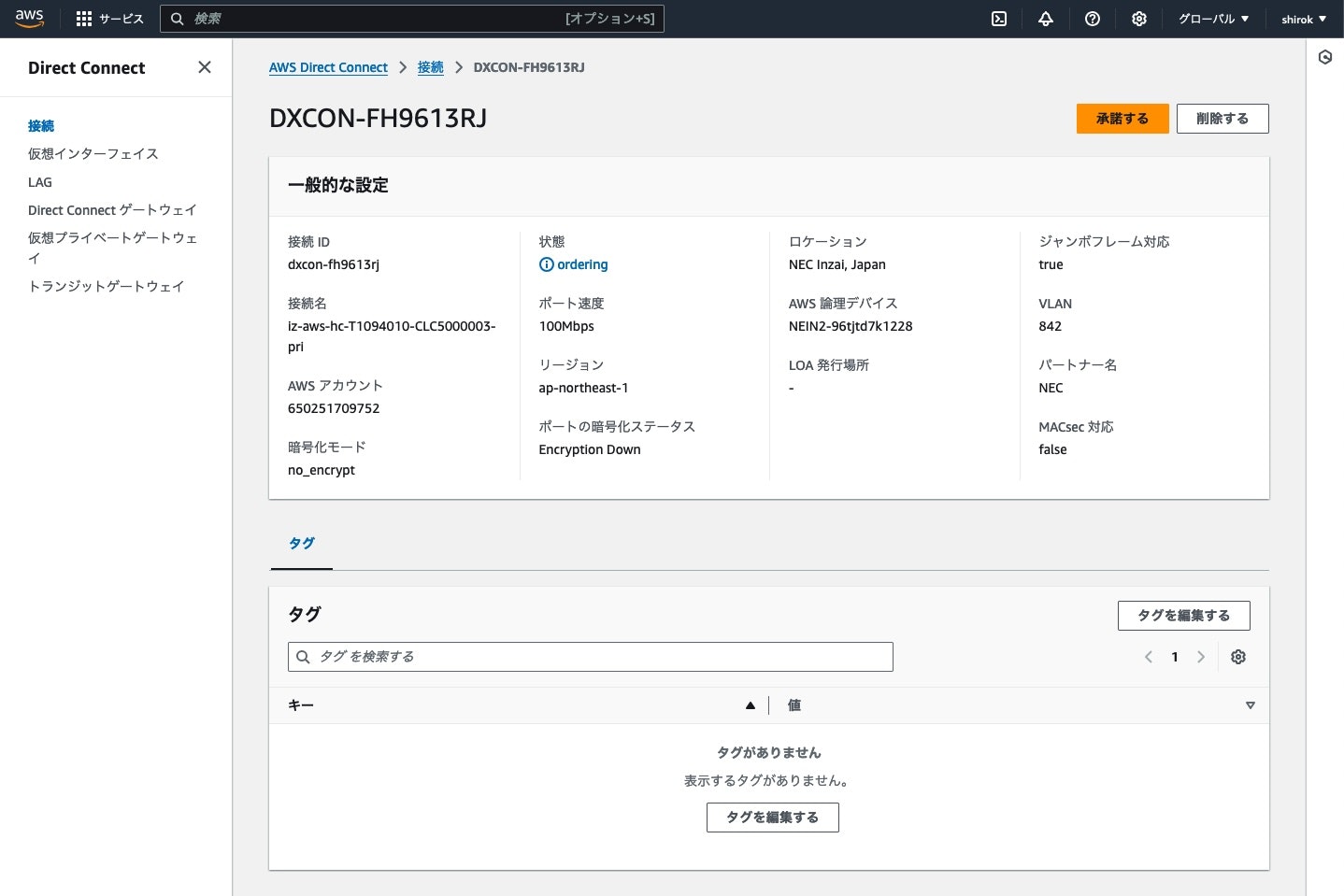Open the AWS home logo
The image size is (1344, 896).
29,19
